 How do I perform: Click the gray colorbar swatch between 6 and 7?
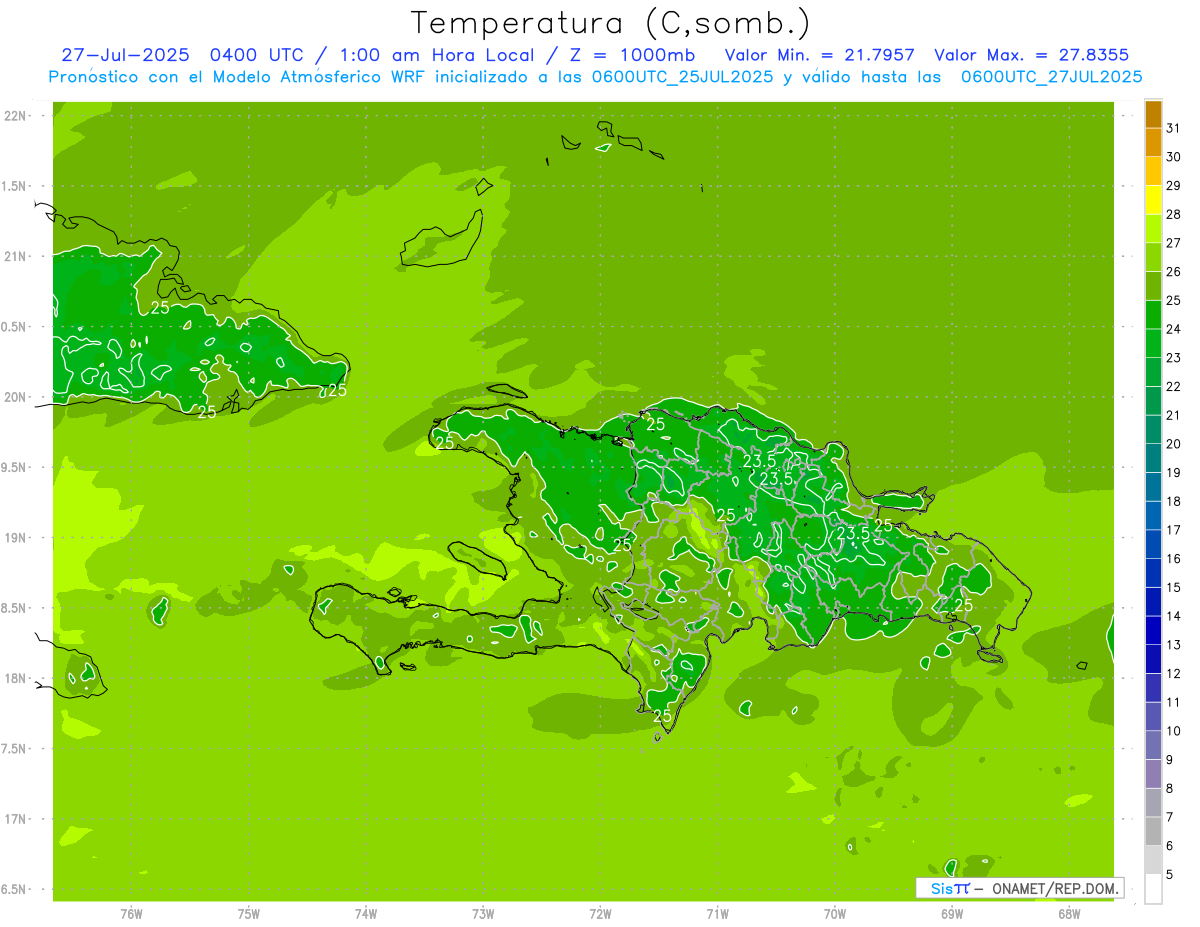click(1153, 832)
